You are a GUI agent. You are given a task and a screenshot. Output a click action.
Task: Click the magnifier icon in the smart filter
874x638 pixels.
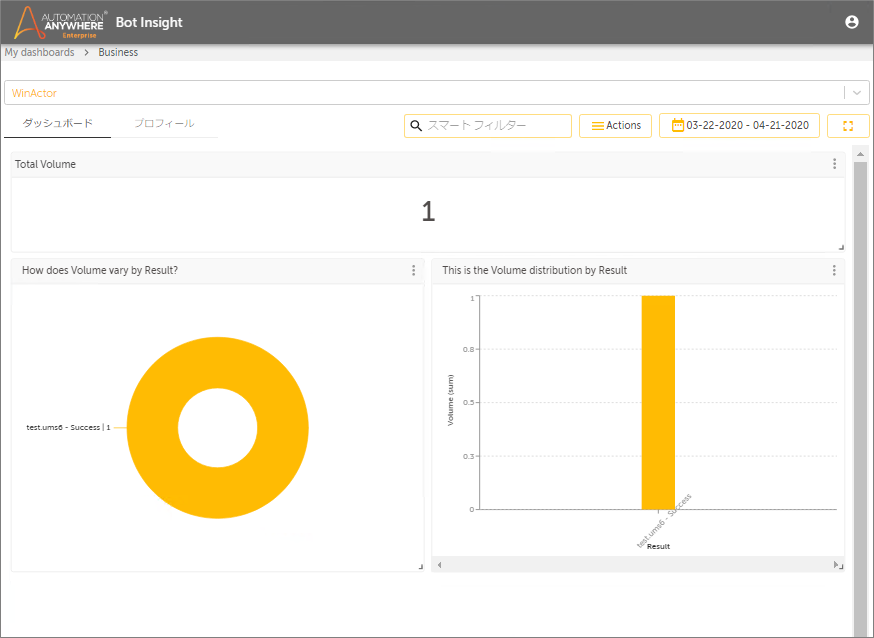pyautogui.click(x=416, y=126)
